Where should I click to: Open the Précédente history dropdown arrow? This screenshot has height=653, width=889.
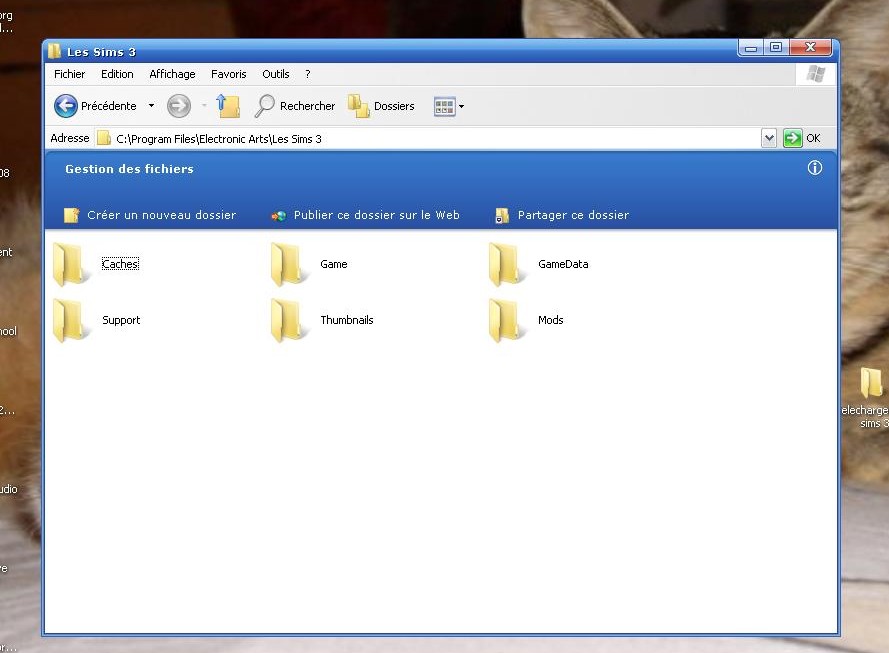pos(151,106)
